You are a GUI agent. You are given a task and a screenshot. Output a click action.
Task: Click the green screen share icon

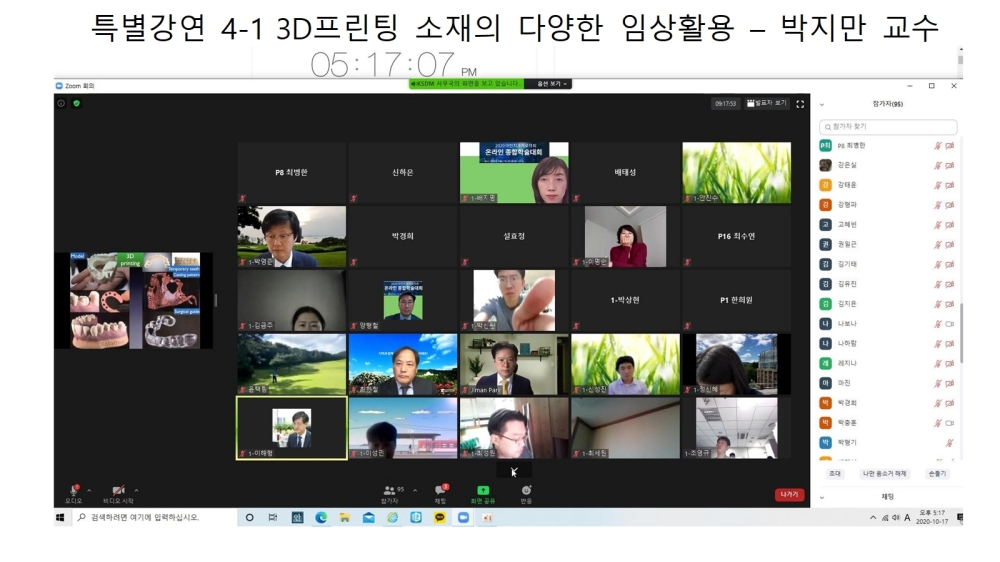coord(483,490)
